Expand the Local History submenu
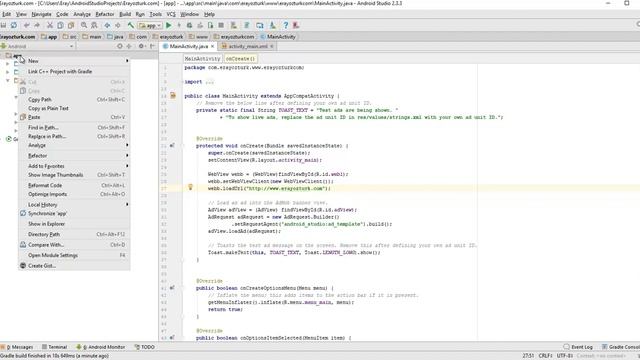Image resolution: width=640 pixels, height=360 pixels. point(74,205)
